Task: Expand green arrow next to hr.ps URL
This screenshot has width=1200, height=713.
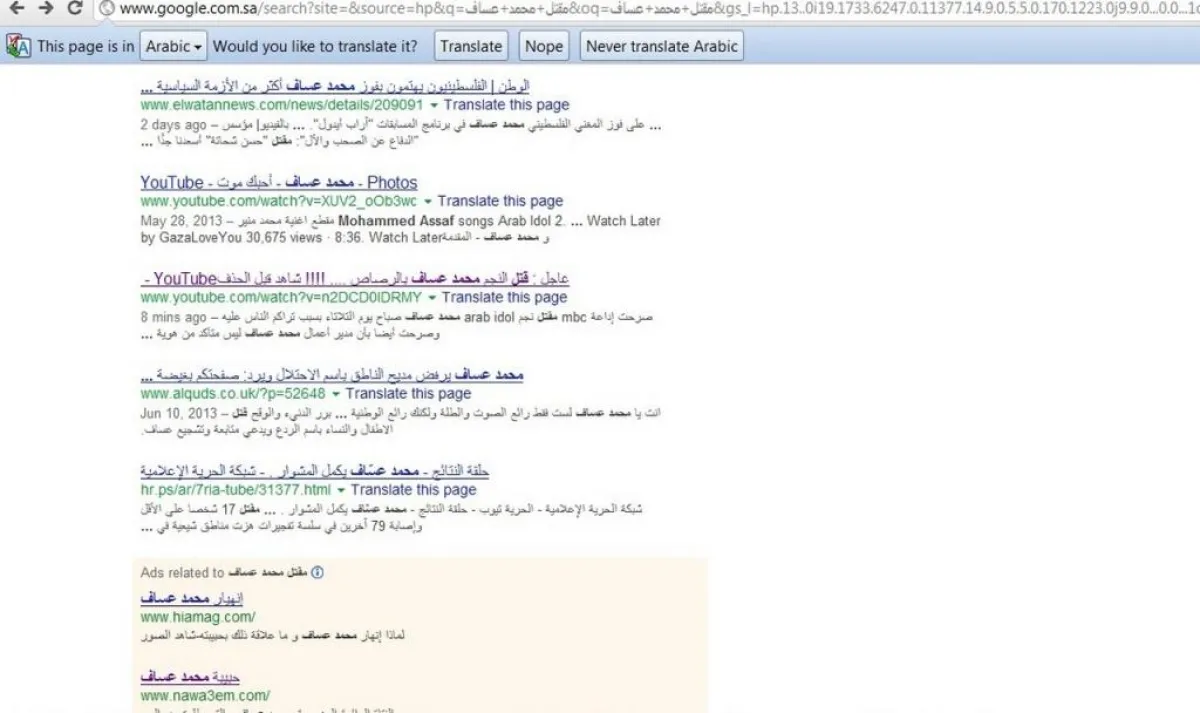Action: click(x=341, y=490)
